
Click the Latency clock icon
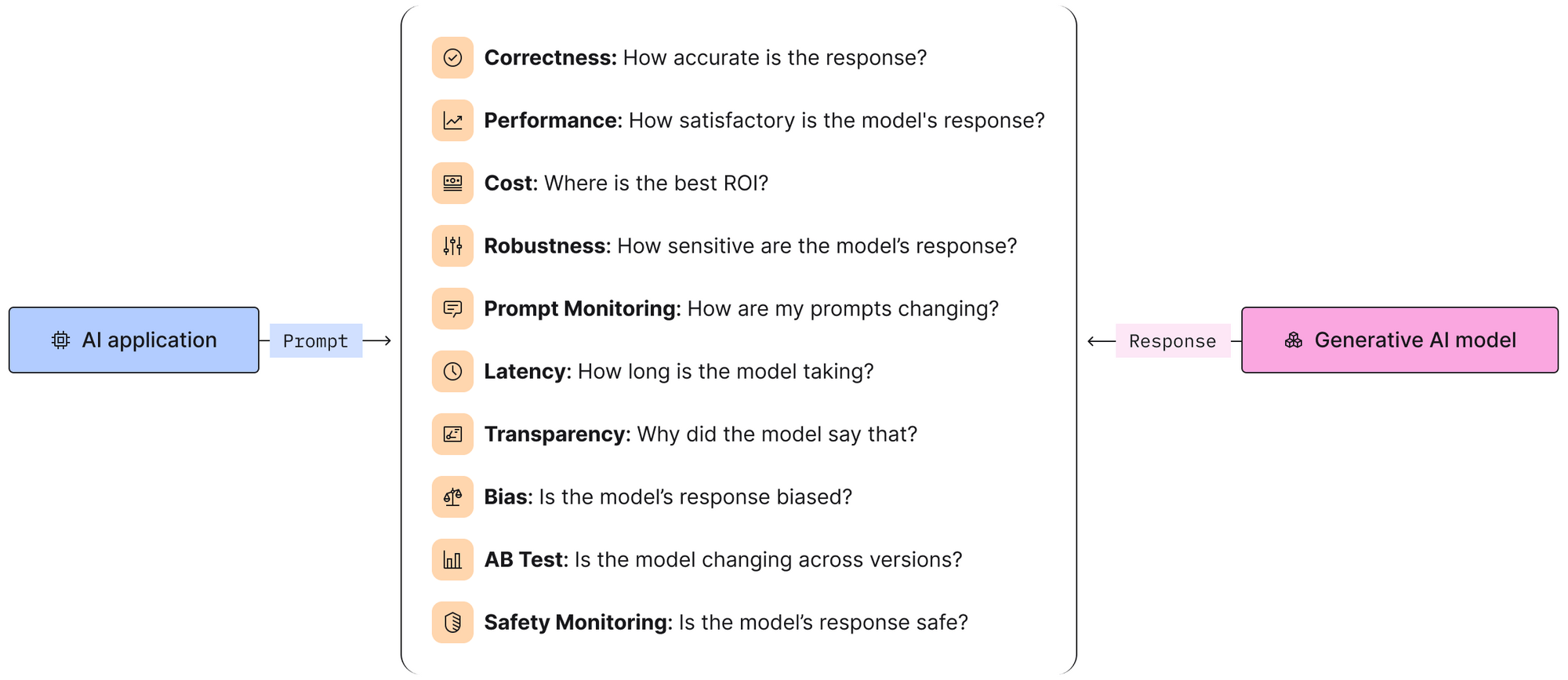[452, 372]
